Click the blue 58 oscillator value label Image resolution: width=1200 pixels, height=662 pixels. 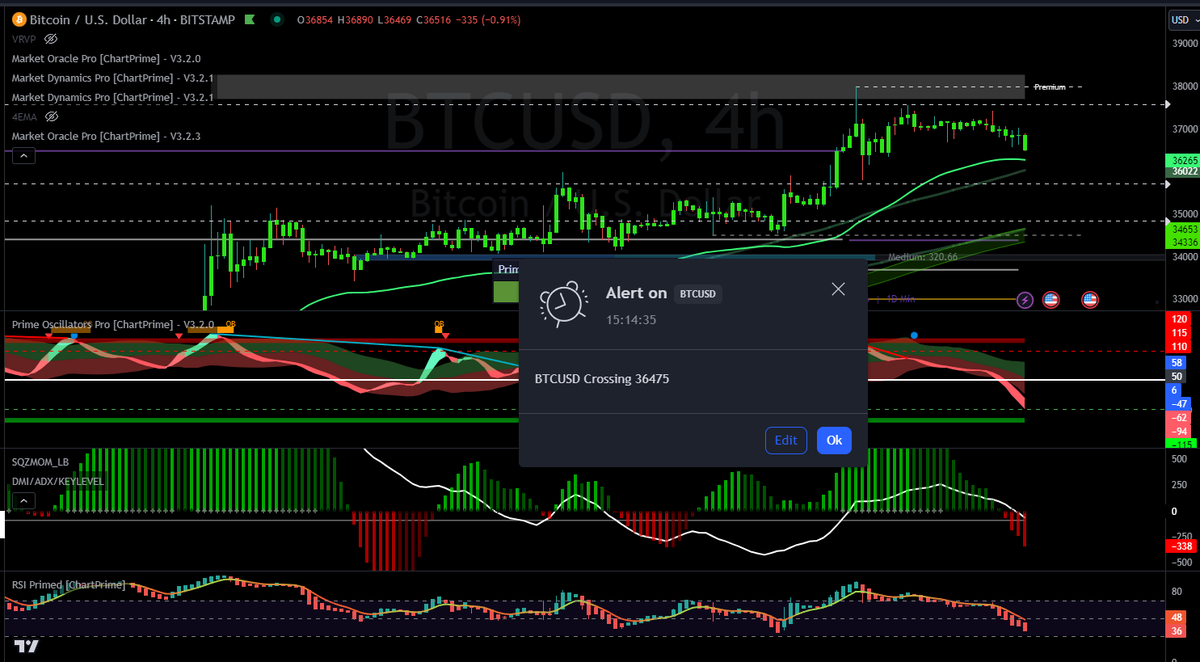point(1178,361)
